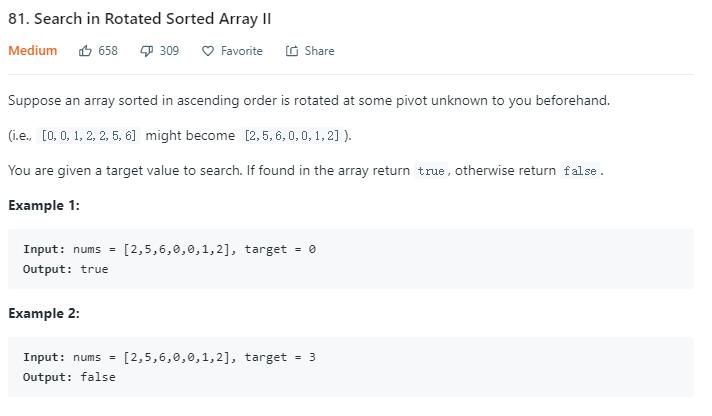Click the Medium difficulty label
Image resolution: width=712 pixels, height=416 pixels.
33,51
